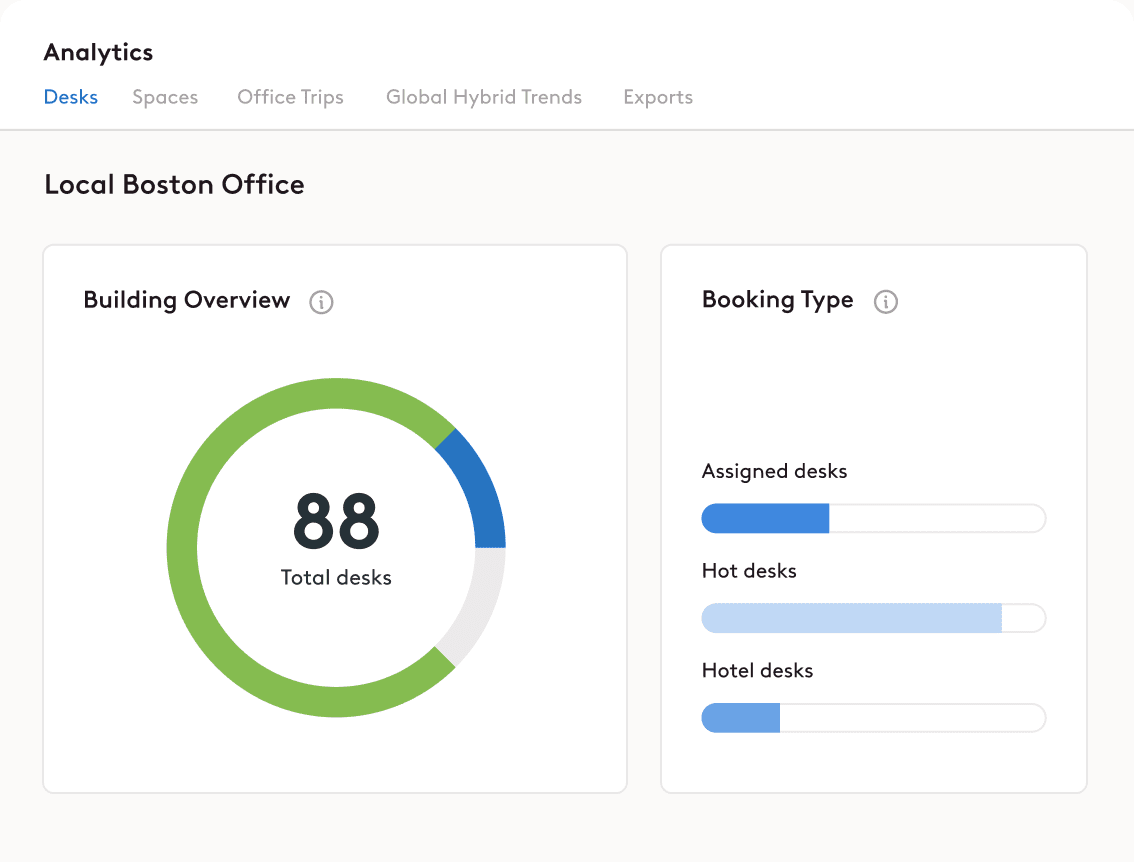The height and width of the screenshot is (862, 1134).
Task: Switch to the Spaces tab
Action: (165, 97)
